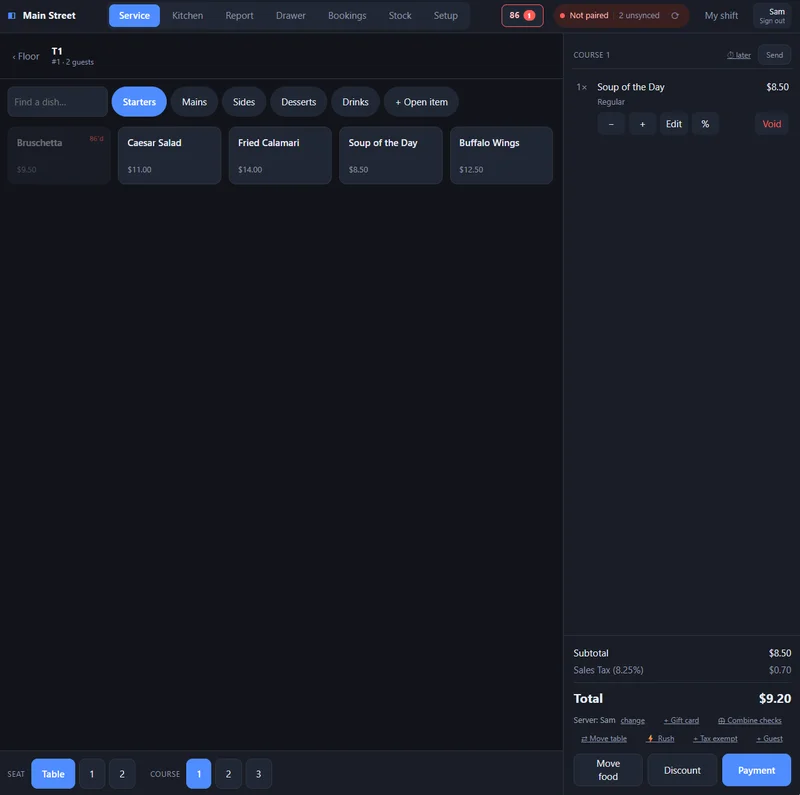Screen dimensions: 800x795
Task: Go to the Drawer tab
Action: coord(291,16)
